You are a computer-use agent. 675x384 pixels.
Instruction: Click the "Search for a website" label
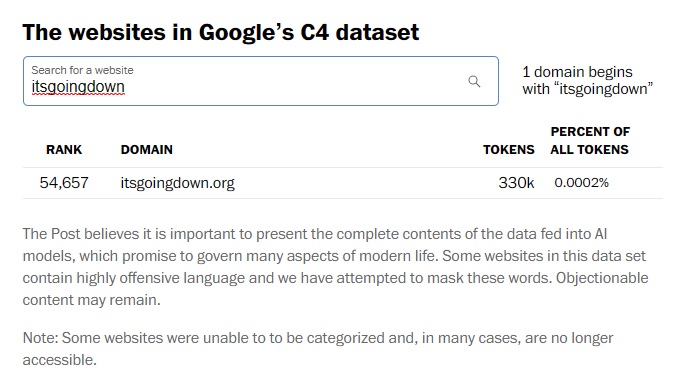82,70
